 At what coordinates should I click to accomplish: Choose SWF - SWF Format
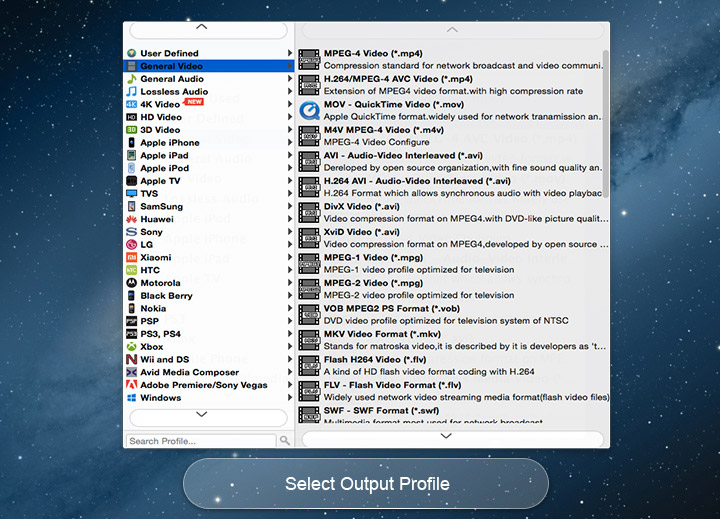453,414
